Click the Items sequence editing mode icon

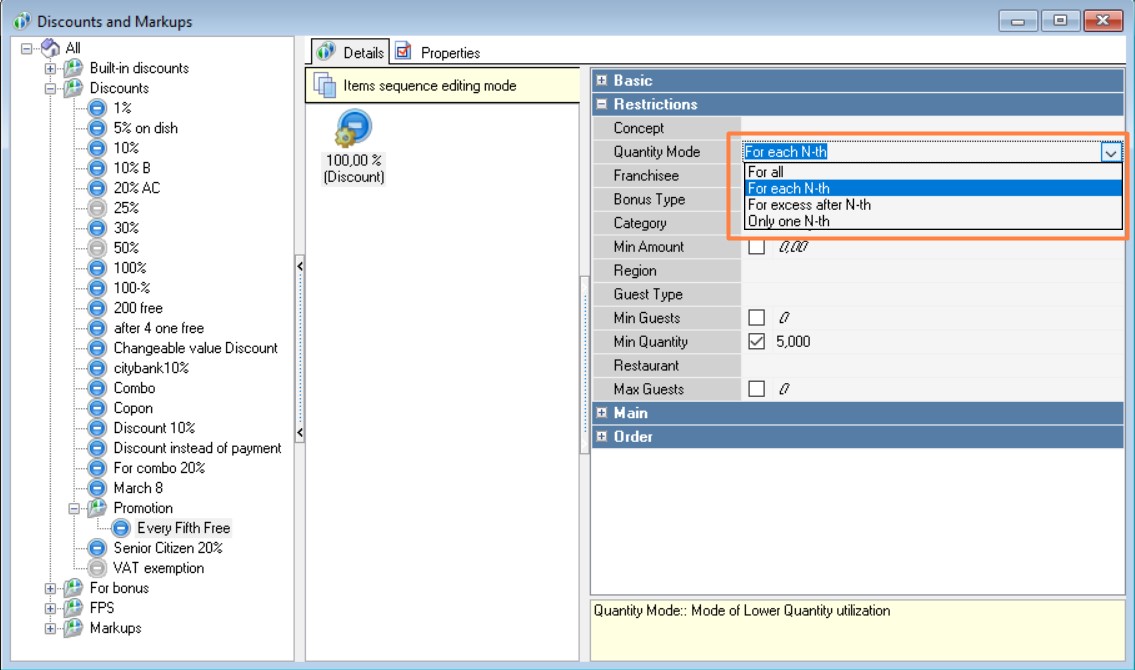(x=324, y=86)
